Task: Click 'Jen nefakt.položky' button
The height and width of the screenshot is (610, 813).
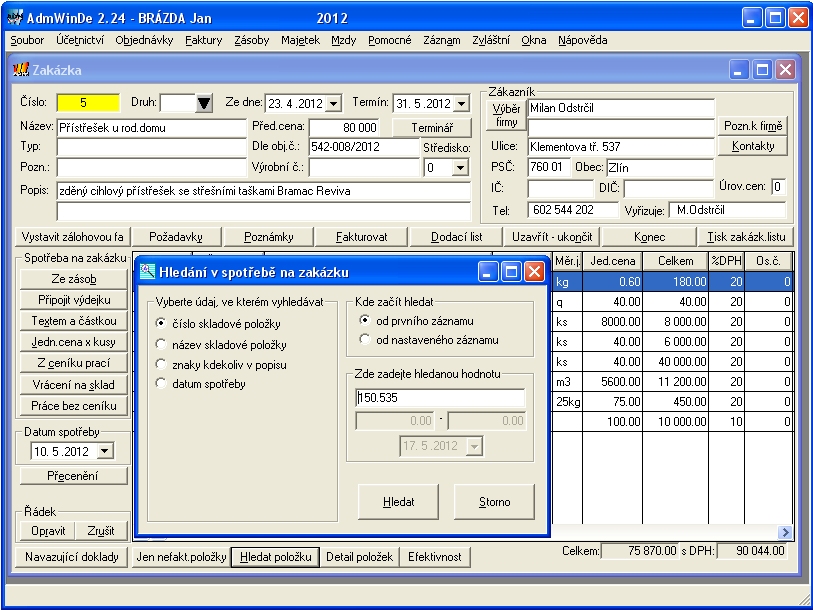Action: 181,557
